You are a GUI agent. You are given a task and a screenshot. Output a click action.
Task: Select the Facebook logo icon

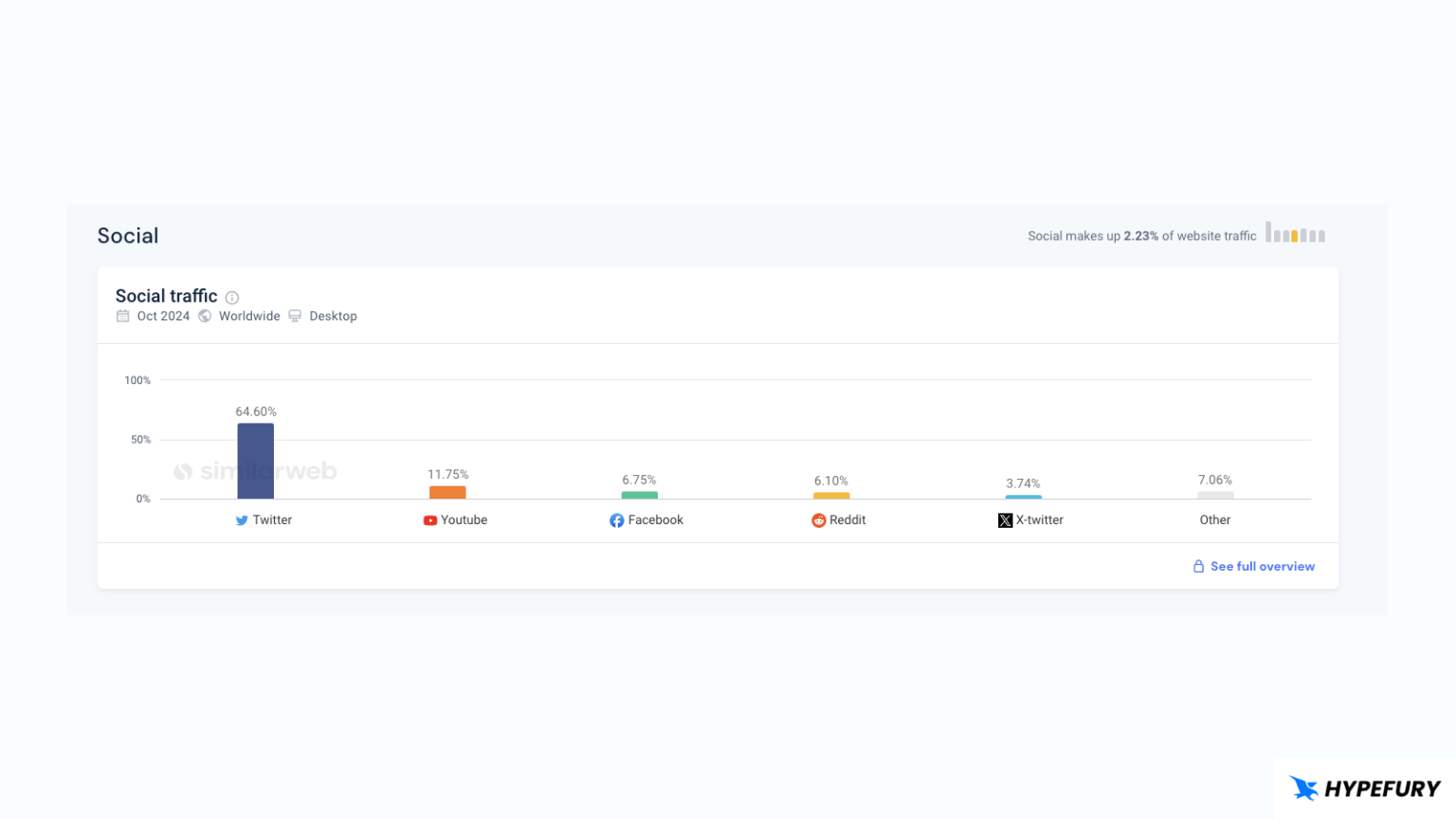[x=617, y=519]
